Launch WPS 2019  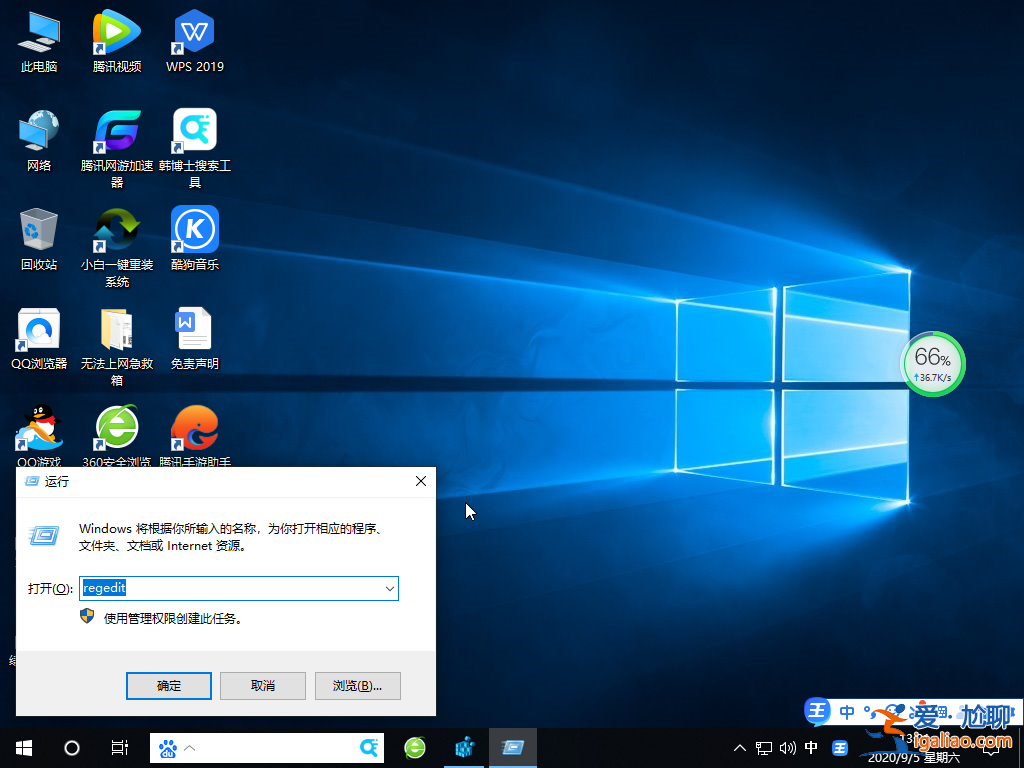pyautogui.click(x=194, y=33)
